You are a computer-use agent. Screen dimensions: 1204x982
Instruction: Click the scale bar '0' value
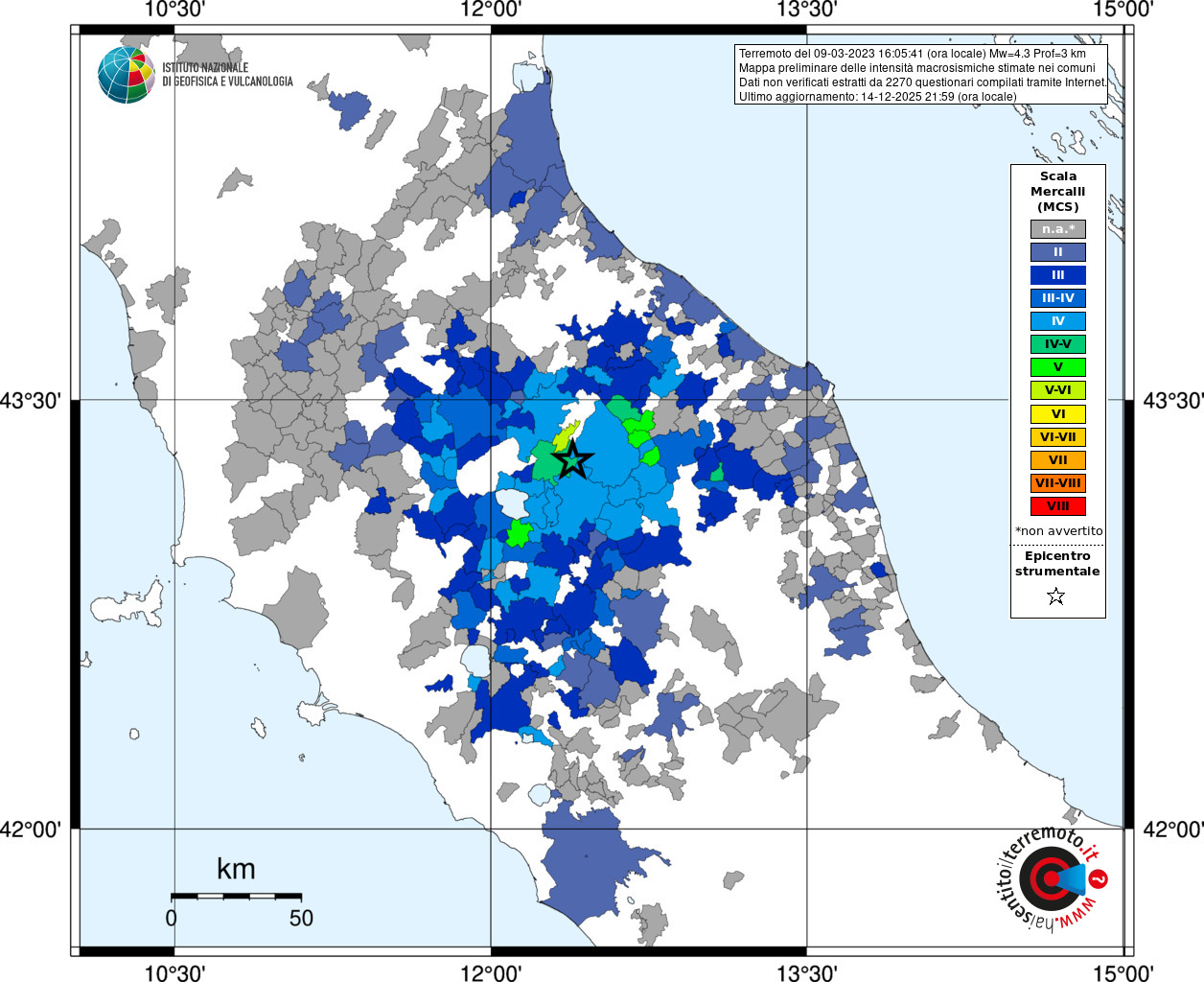[x=172, y=919]
